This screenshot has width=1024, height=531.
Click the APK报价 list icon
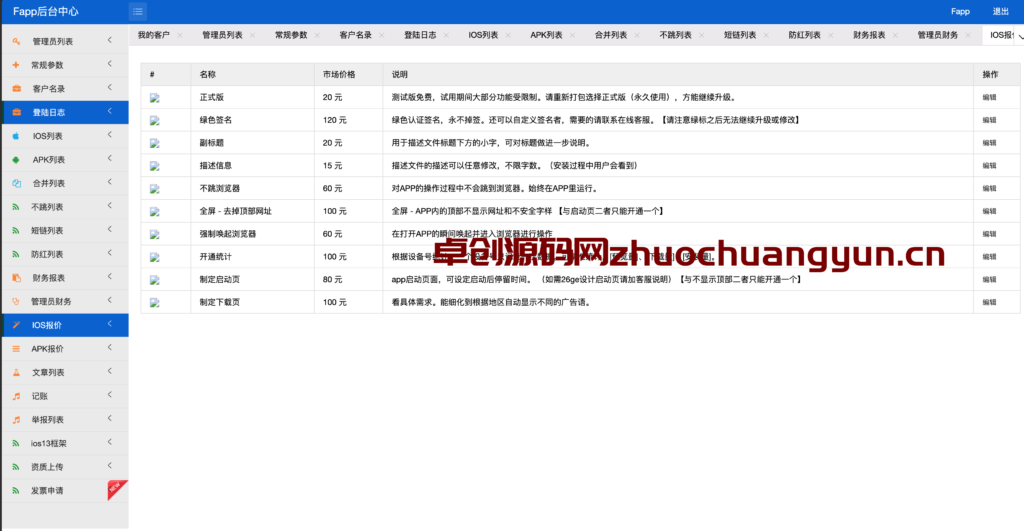[x=16, y=349]
